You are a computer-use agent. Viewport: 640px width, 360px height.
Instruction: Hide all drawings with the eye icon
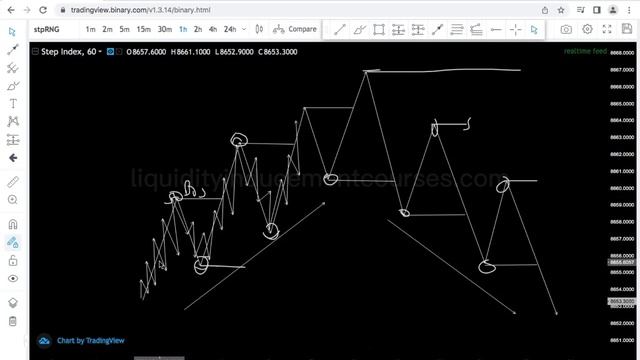pyautogui.click(x=13, y=278)
